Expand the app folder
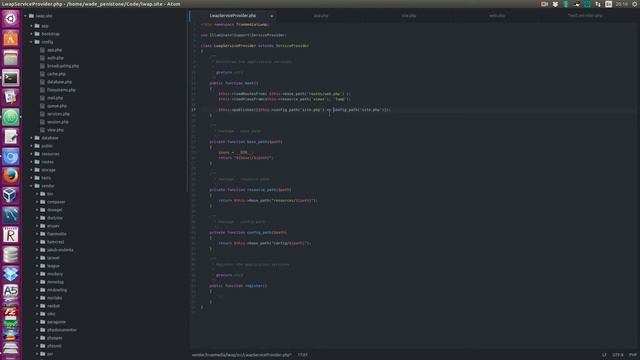The image size is (640, 360). pyautogui.click(x=31, y=26)
